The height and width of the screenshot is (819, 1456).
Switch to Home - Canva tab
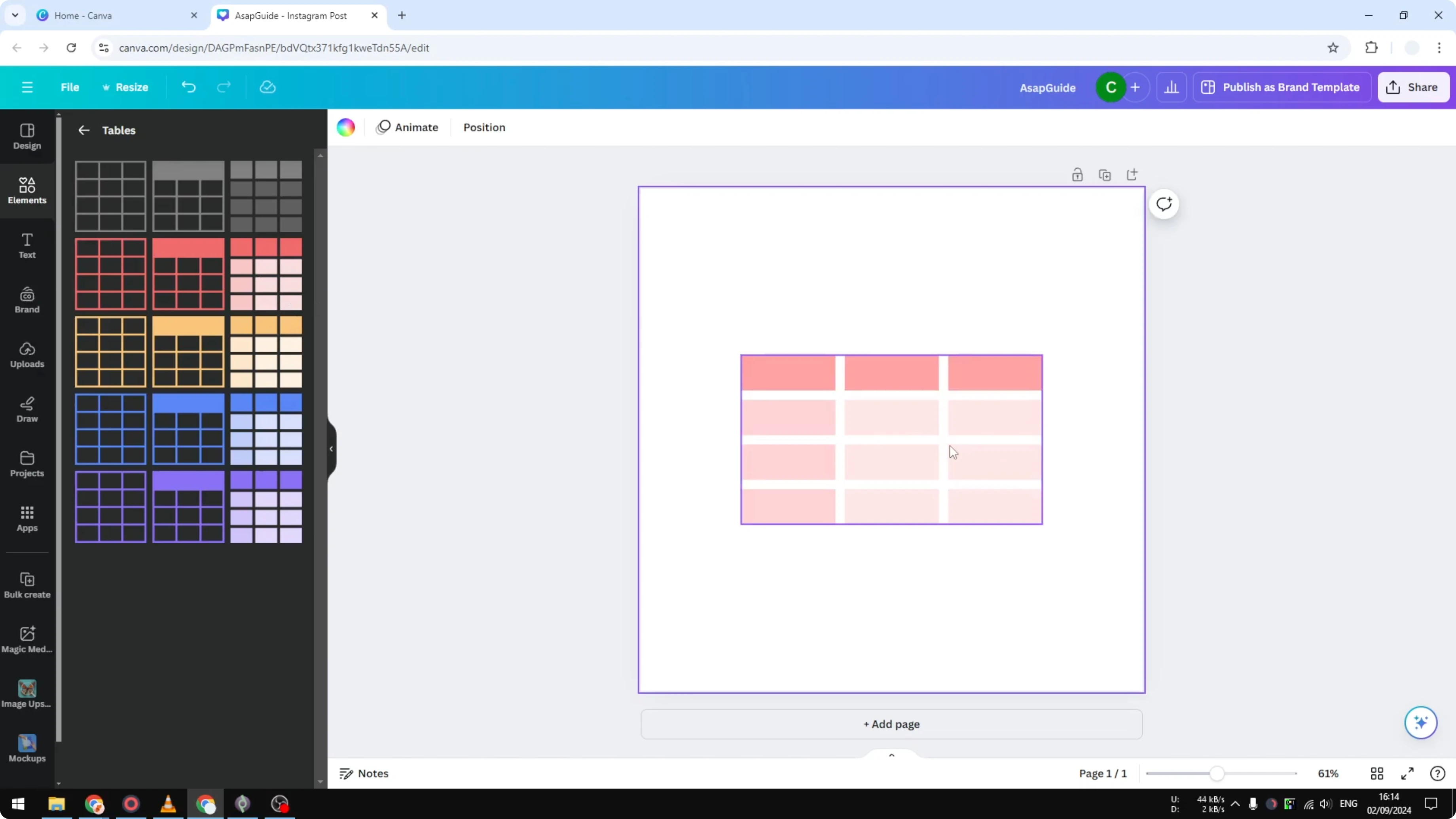click(x=116, y=15)
